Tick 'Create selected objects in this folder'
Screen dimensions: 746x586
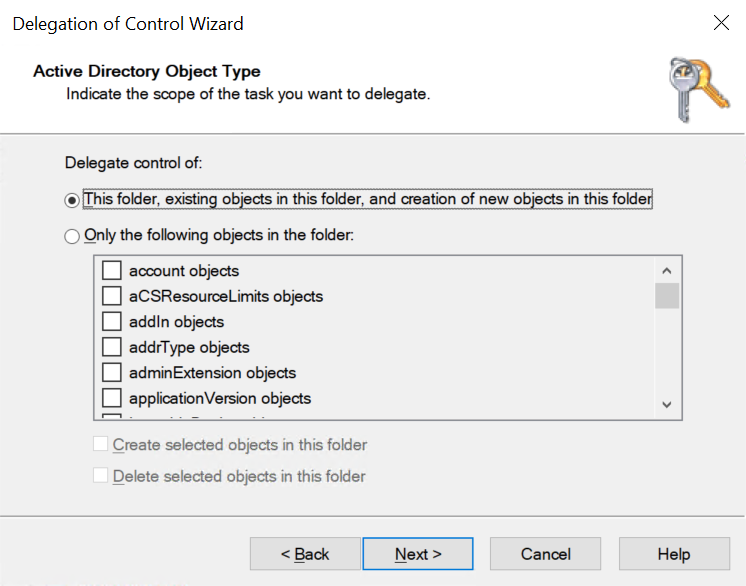(x=100, y=445)
